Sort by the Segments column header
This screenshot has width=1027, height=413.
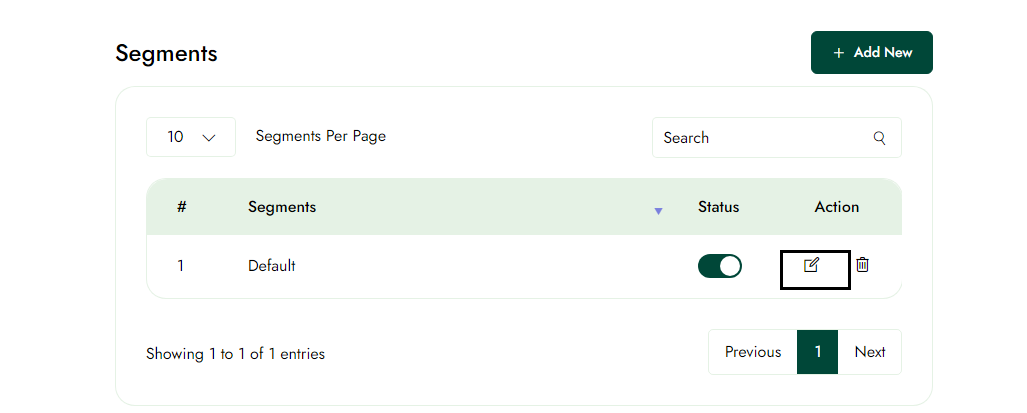click(x=282, y=207)
